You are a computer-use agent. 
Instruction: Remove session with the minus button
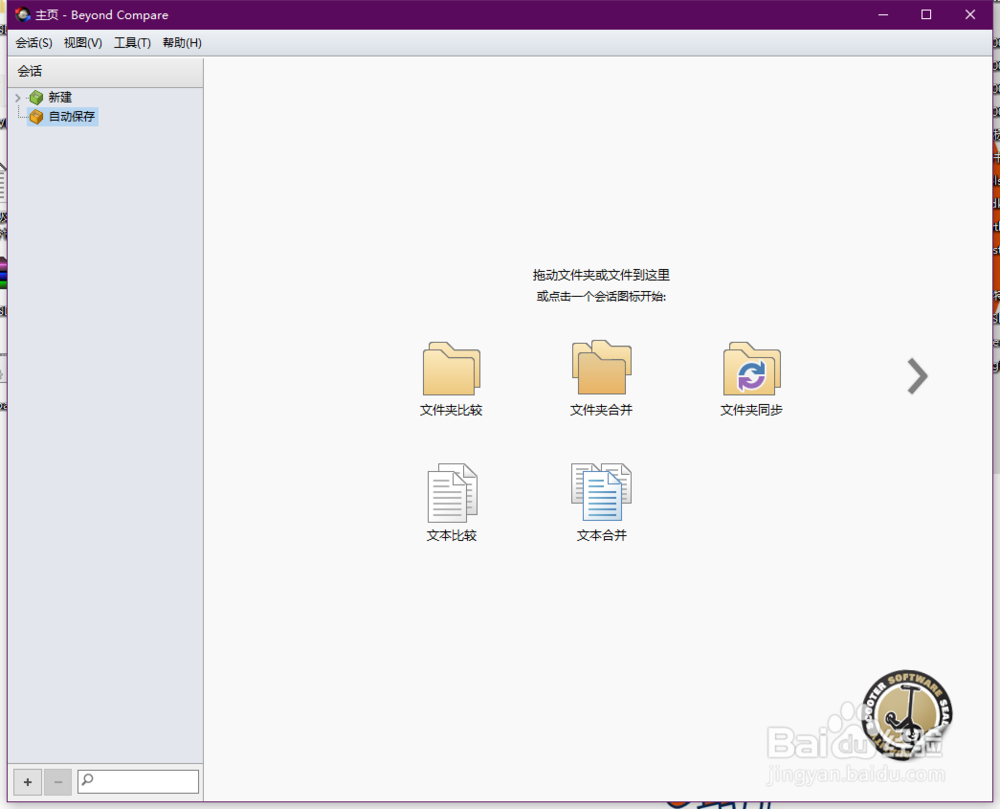[x=58, y=782]
